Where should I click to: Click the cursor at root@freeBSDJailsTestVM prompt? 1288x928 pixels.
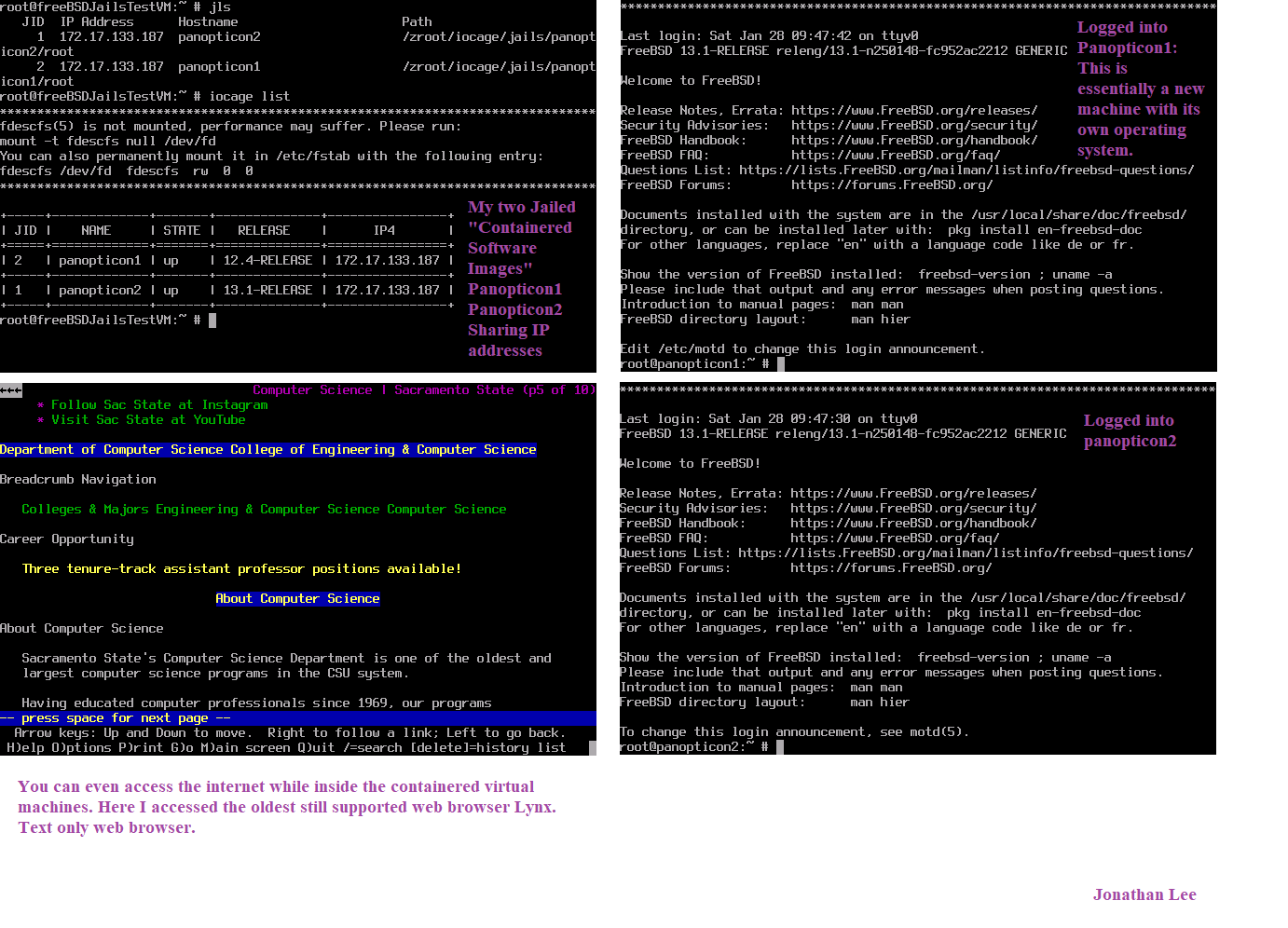(212, 321)
